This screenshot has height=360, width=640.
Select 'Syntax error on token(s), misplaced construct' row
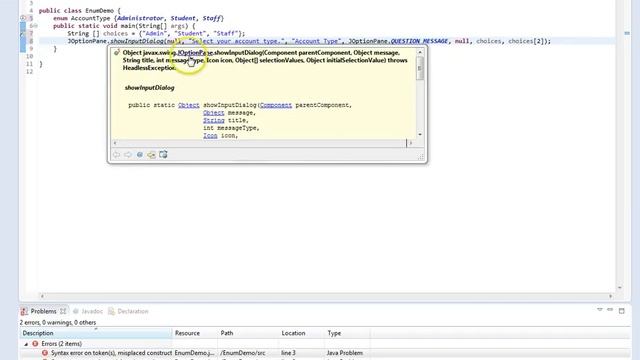pyautogui.click(x=324, y=353)
